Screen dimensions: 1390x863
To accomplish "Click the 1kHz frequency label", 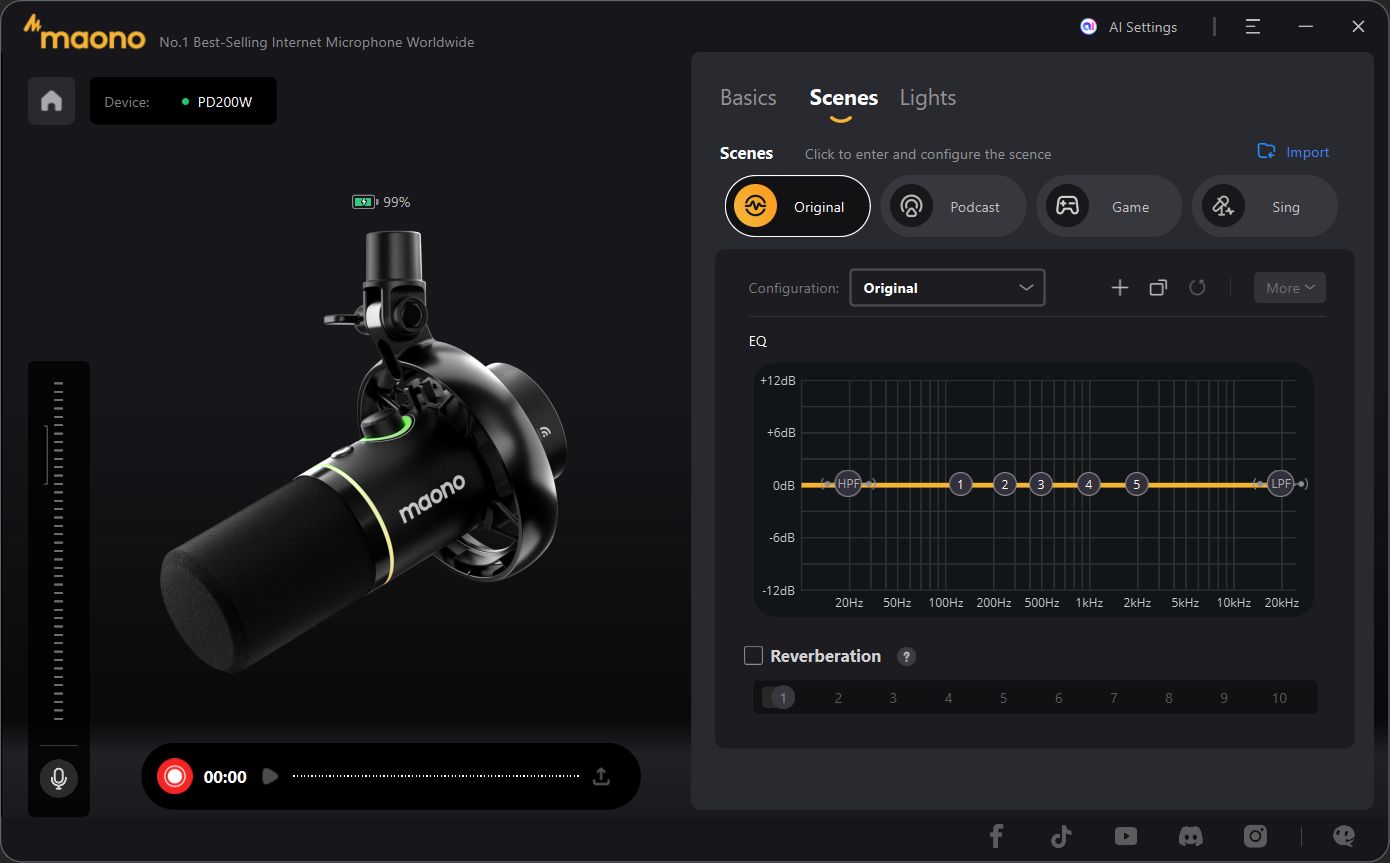I will click(x=1089, y=603).
